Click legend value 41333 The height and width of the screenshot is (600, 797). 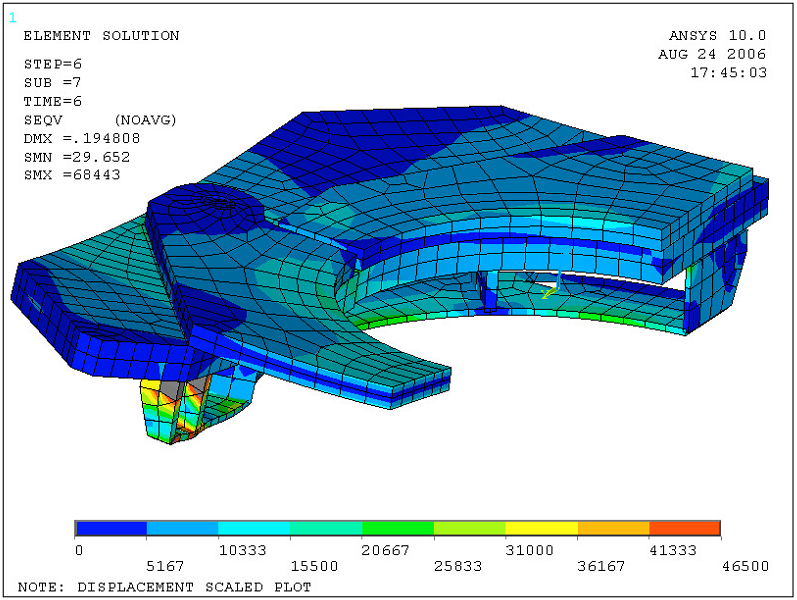point(673,550)
